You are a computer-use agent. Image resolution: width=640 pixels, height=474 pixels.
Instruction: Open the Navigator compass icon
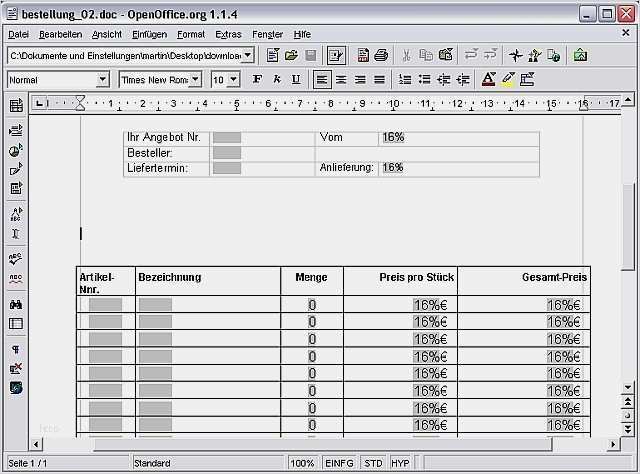tap(516, 55)
